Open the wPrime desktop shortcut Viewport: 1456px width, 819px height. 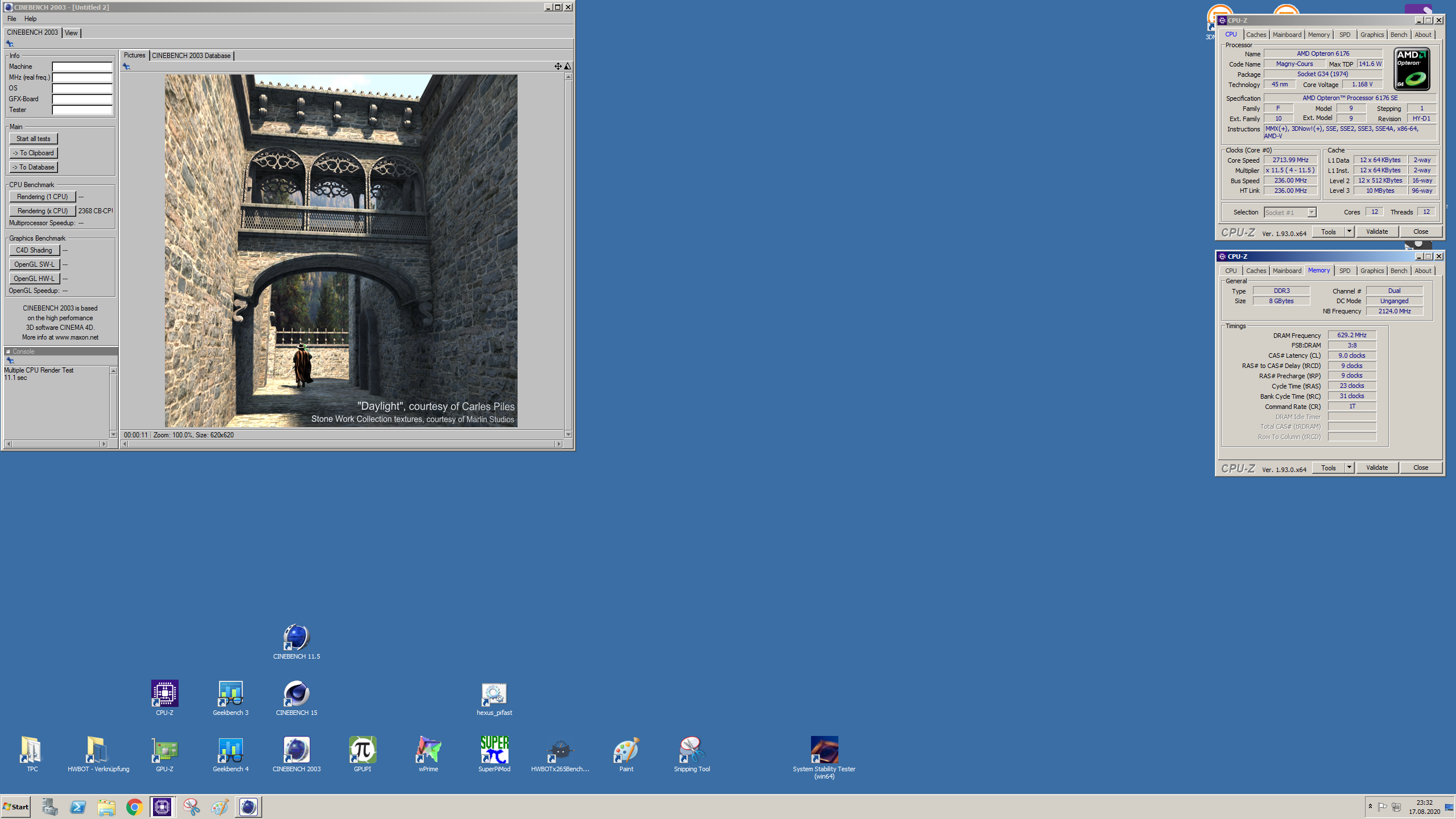pyautogui.click(x=428, y=754)
